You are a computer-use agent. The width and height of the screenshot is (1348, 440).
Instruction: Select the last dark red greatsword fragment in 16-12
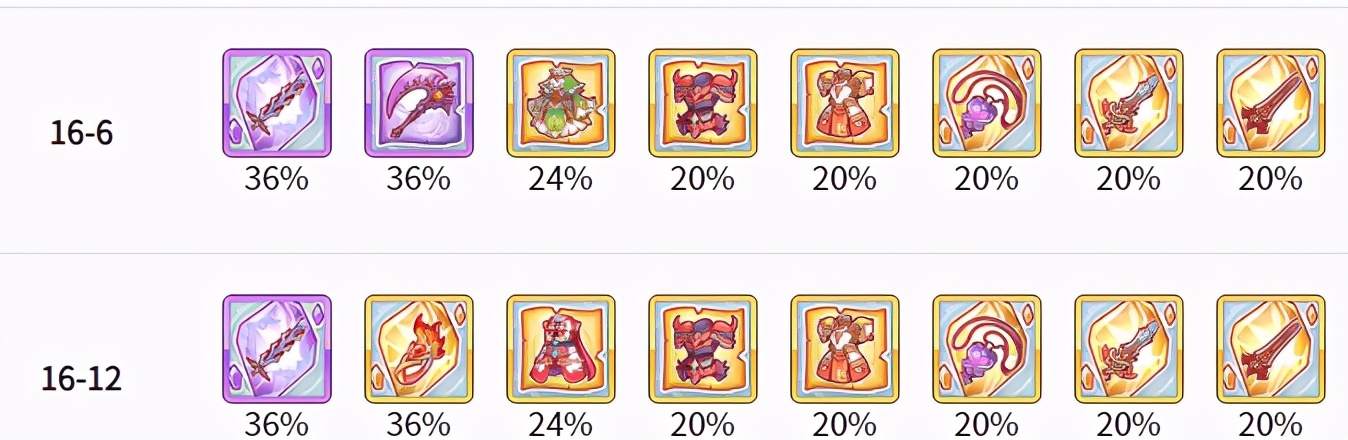tap(1271, 349)
